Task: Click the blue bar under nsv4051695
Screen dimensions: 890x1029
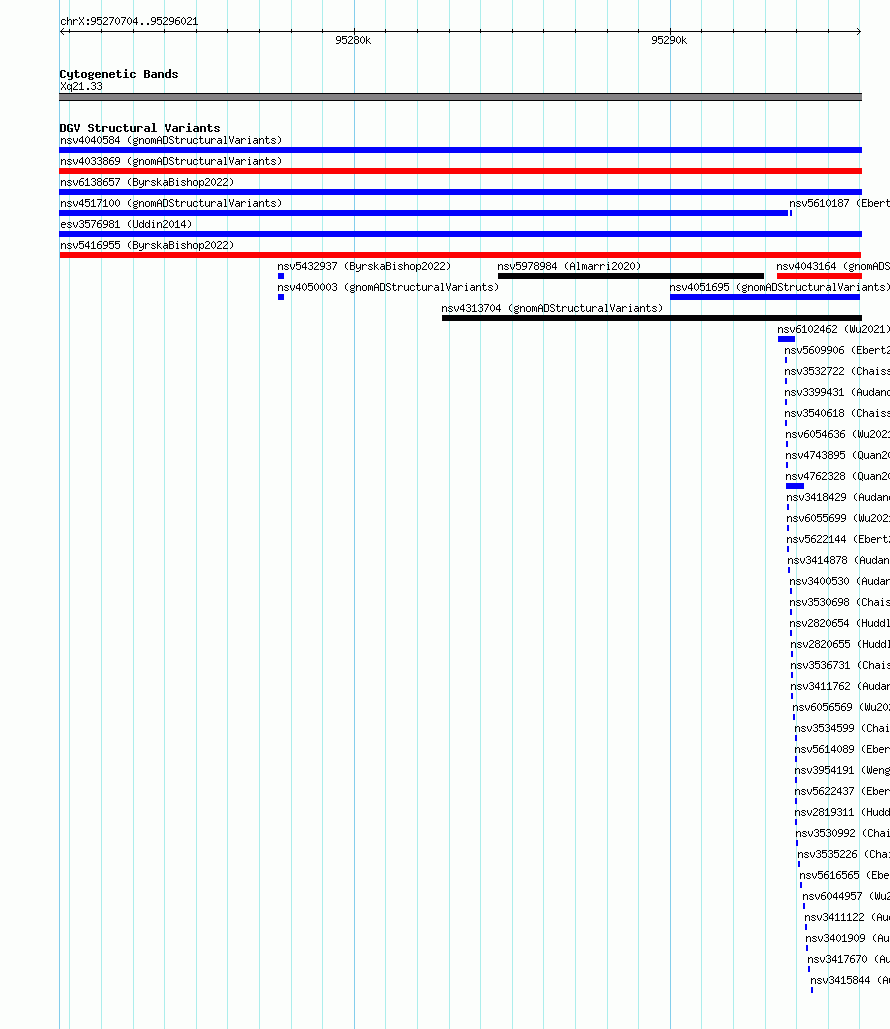Action: coord(765,297)
